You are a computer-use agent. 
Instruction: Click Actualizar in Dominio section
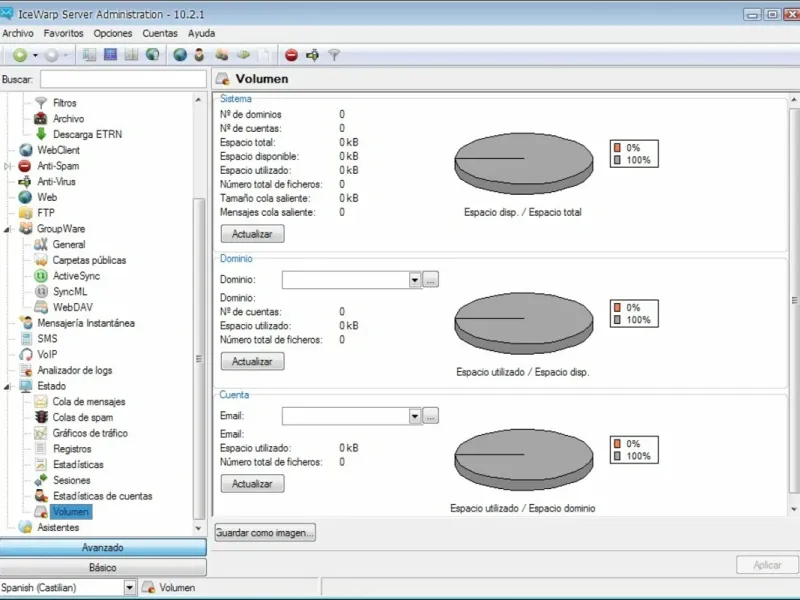tap(253, 362)
